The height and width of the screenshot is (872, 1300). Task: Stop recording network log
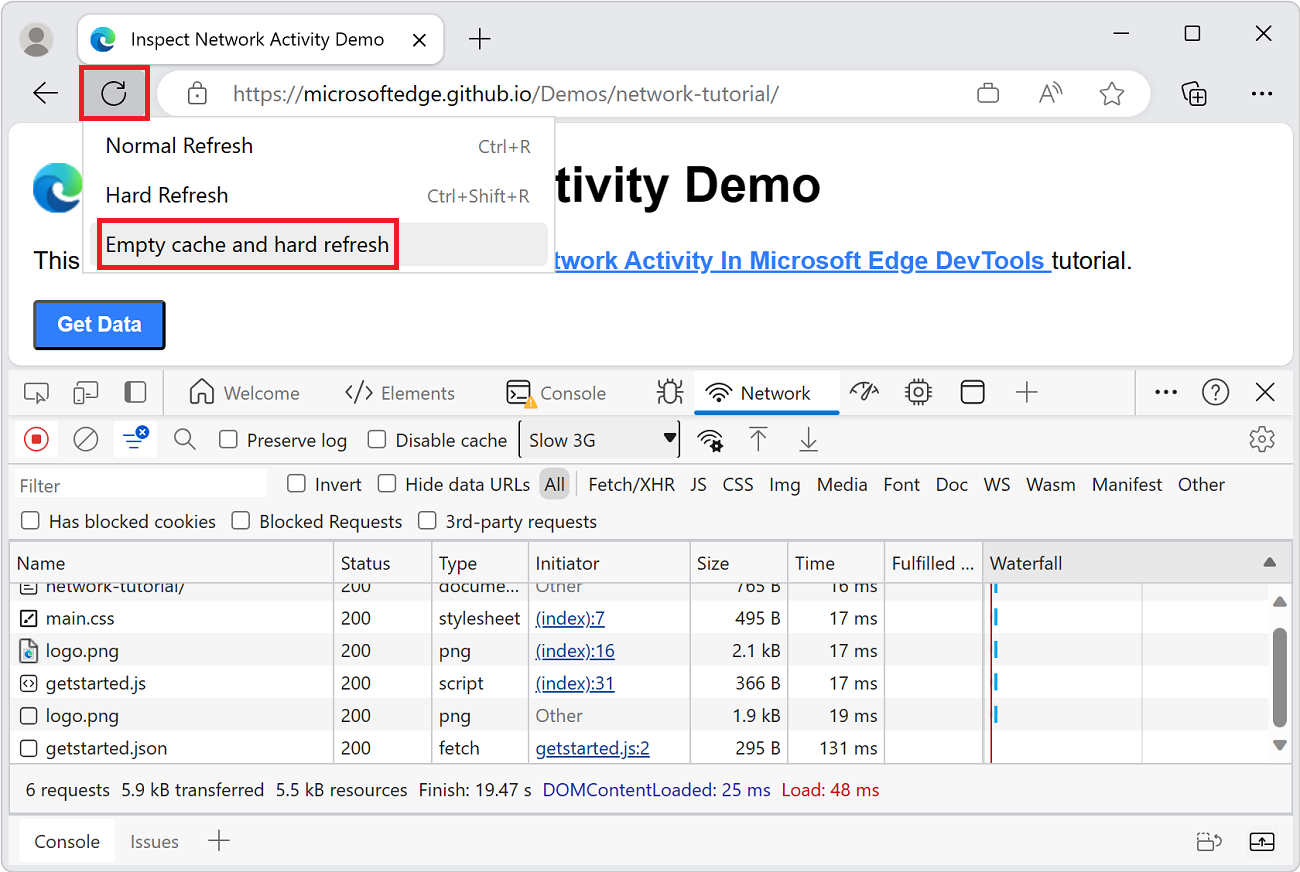[36, 439]
